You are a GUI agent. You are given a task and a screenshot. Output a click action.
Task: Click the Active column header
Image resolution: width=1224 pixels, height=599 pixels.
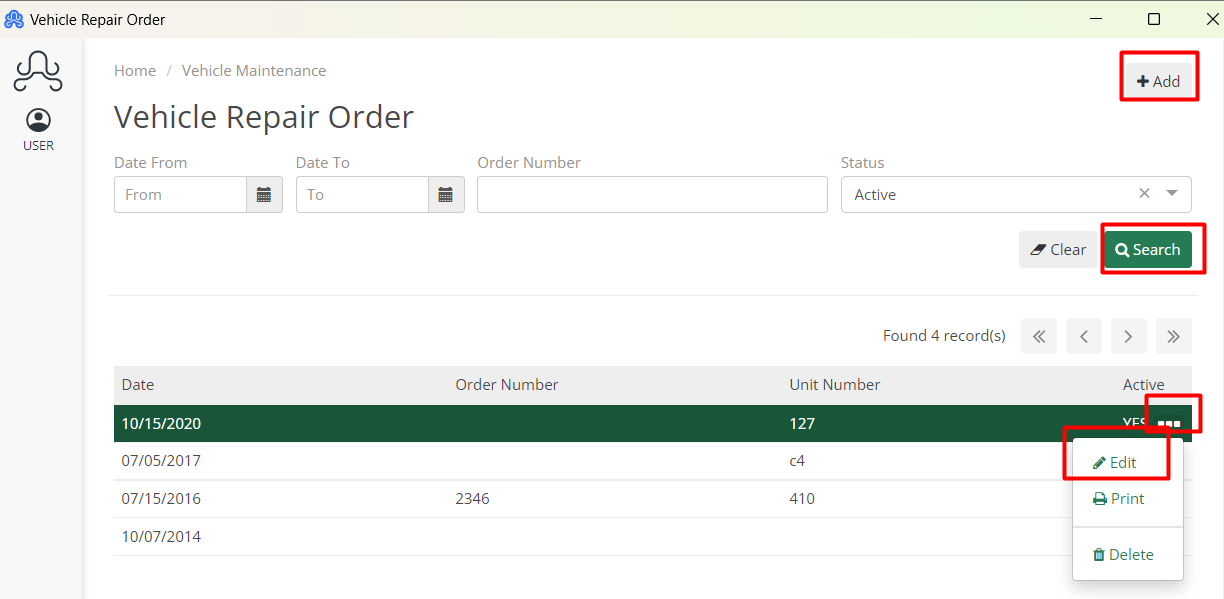(1144, 385)
